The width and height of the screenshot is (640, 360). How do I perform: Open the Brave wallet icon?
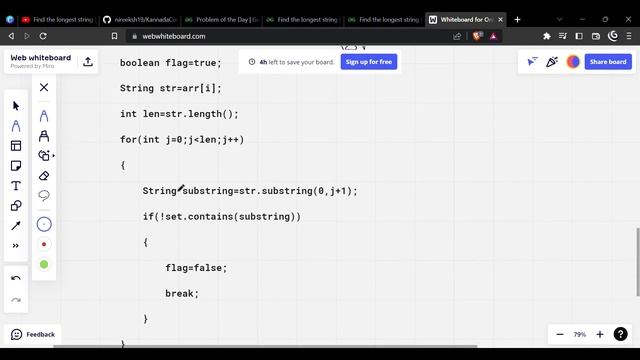(x=596, y=36)
